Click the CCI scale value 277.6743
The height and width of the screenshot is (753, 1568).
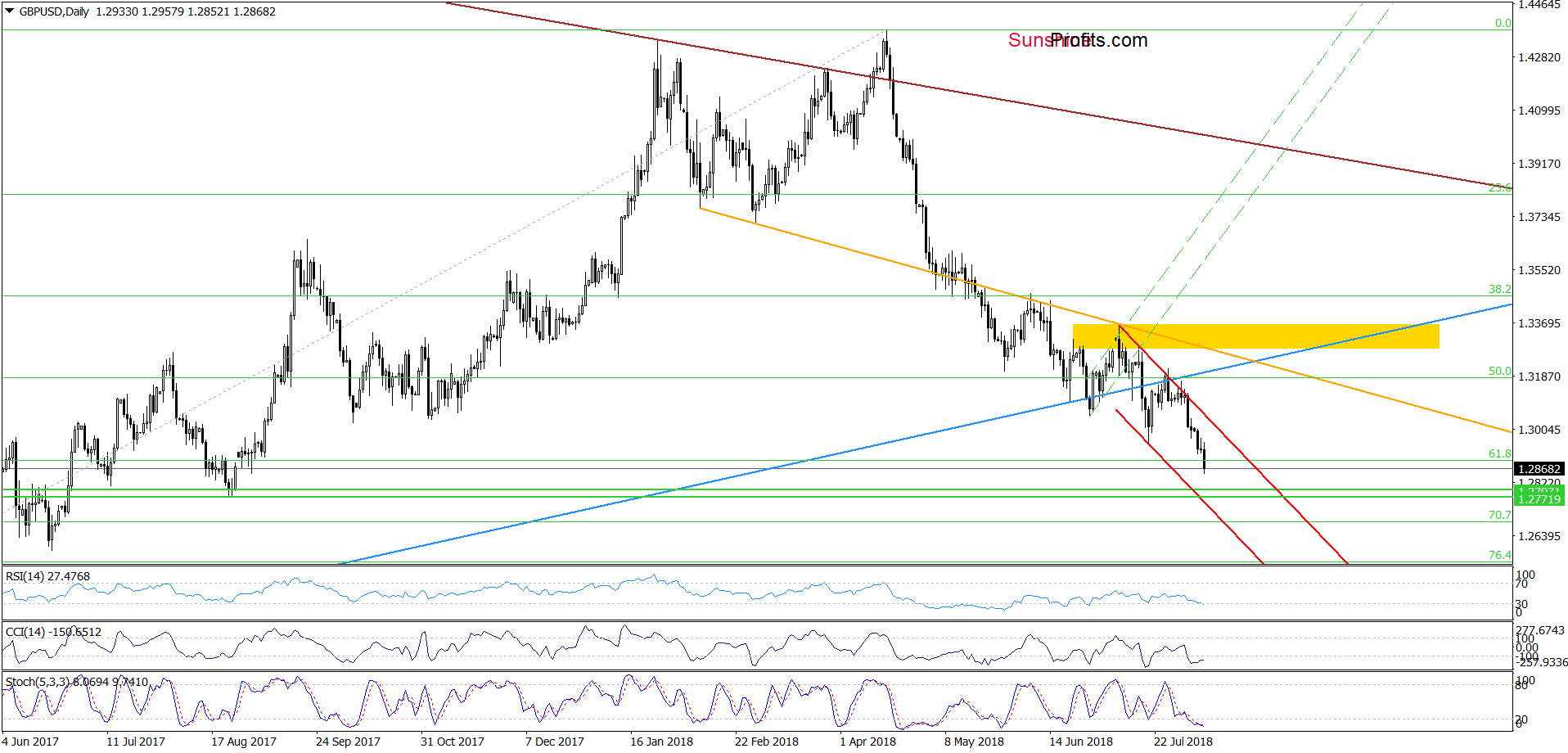coord(1540,630)
